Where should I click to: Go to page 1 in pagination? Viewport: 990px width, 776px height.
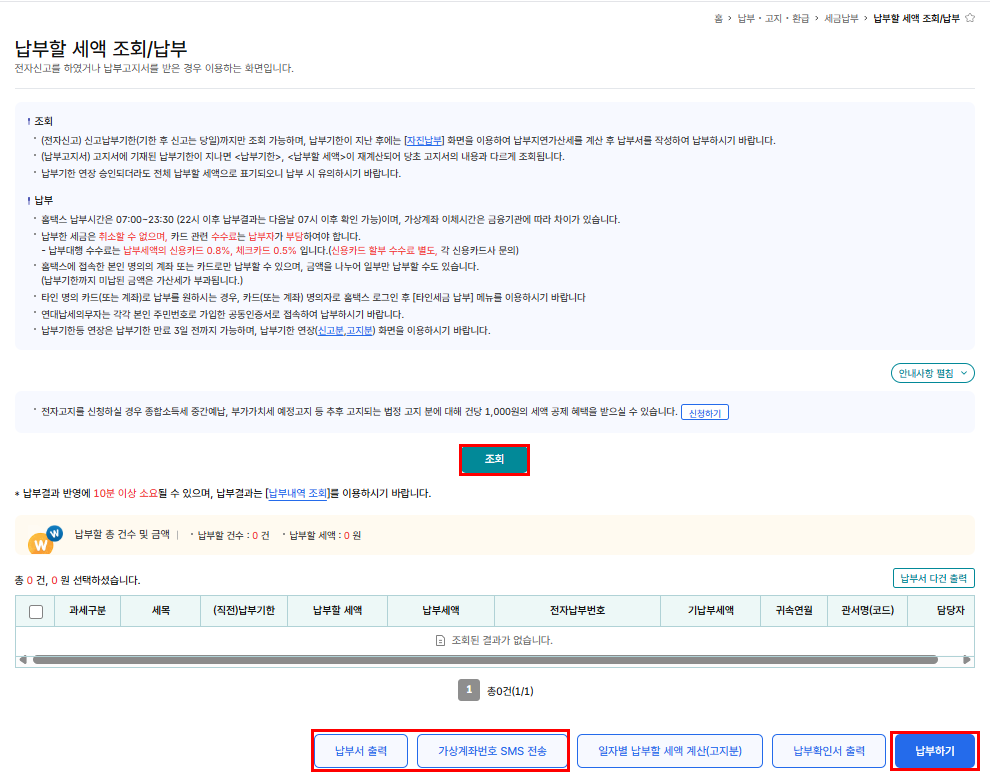click(x=468, y=690)
